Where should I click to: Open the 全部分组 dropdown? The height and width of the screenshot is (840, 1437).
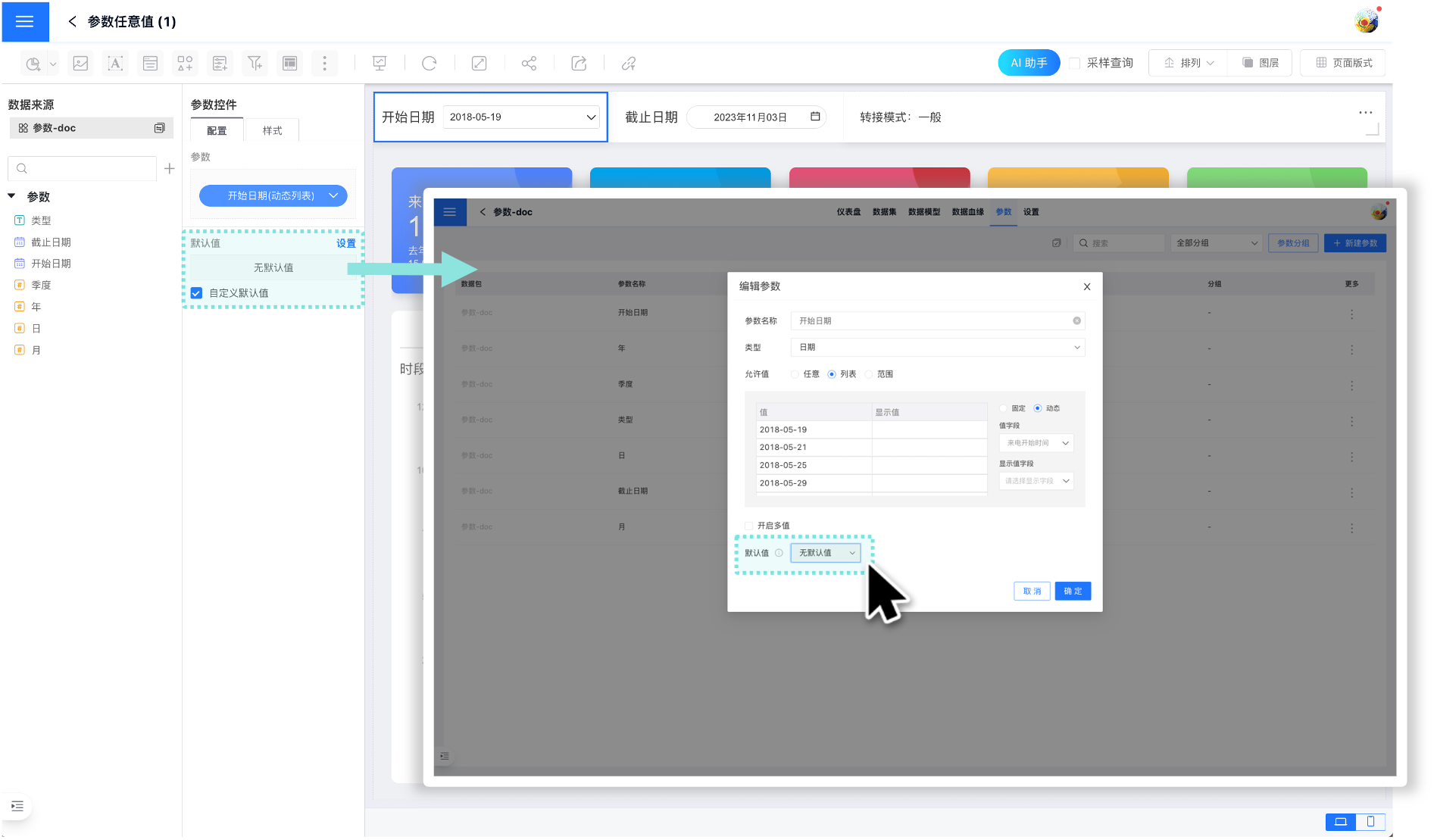1217,243
